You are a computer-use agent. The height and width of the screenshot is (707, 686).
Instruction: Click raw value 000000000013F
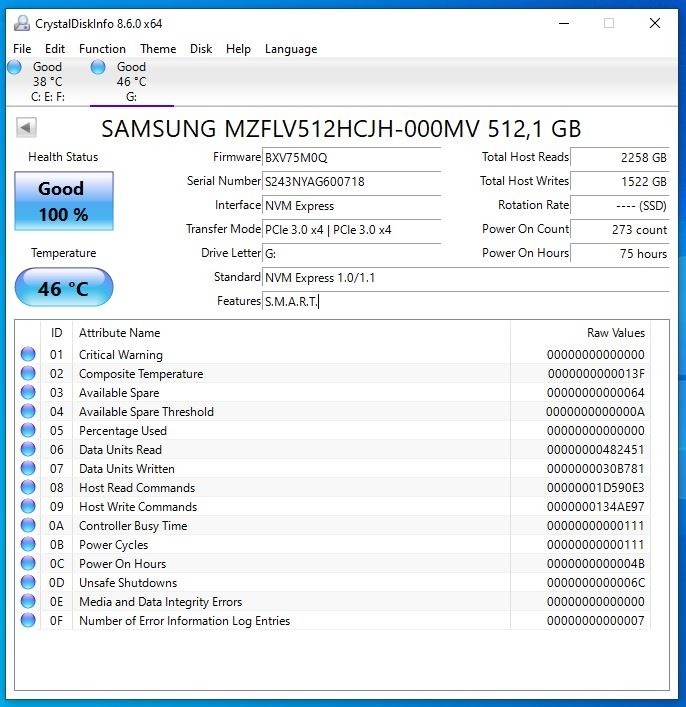596,374
